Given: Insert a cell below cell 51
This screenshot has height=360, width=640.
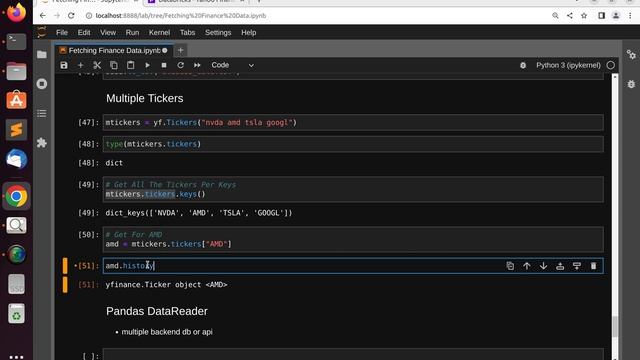Looking at the screenshot, I should tap(577, 266).
